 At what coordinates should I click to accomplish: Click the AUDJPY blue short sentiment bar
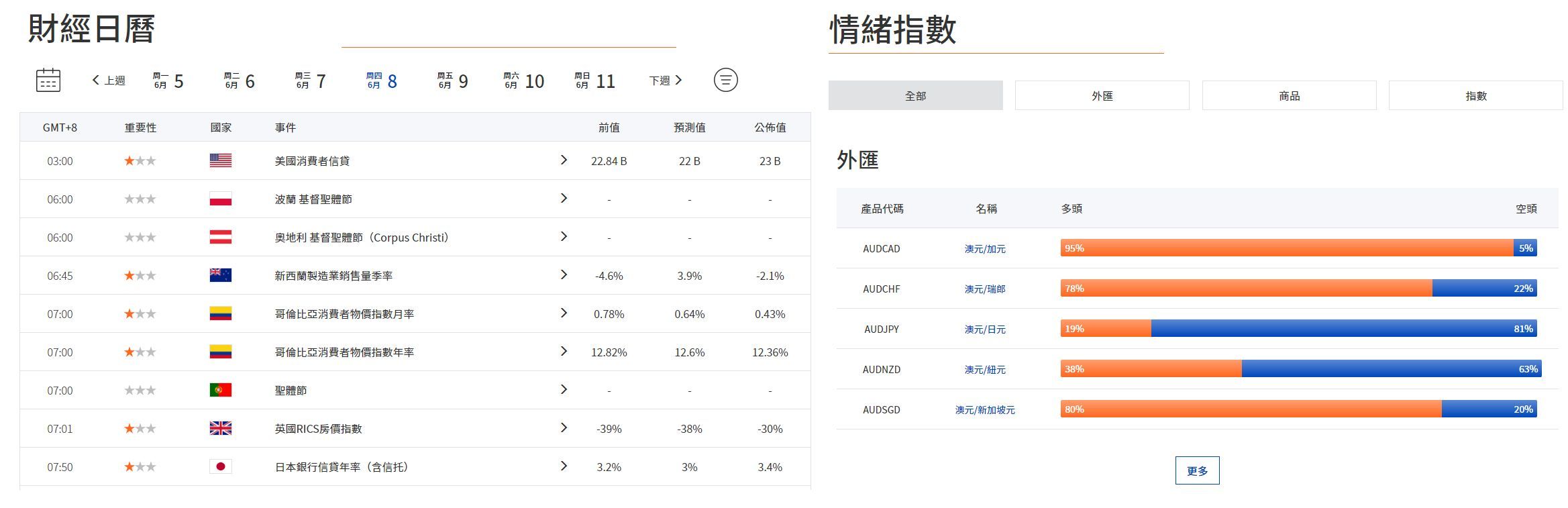click(1342, 329)
